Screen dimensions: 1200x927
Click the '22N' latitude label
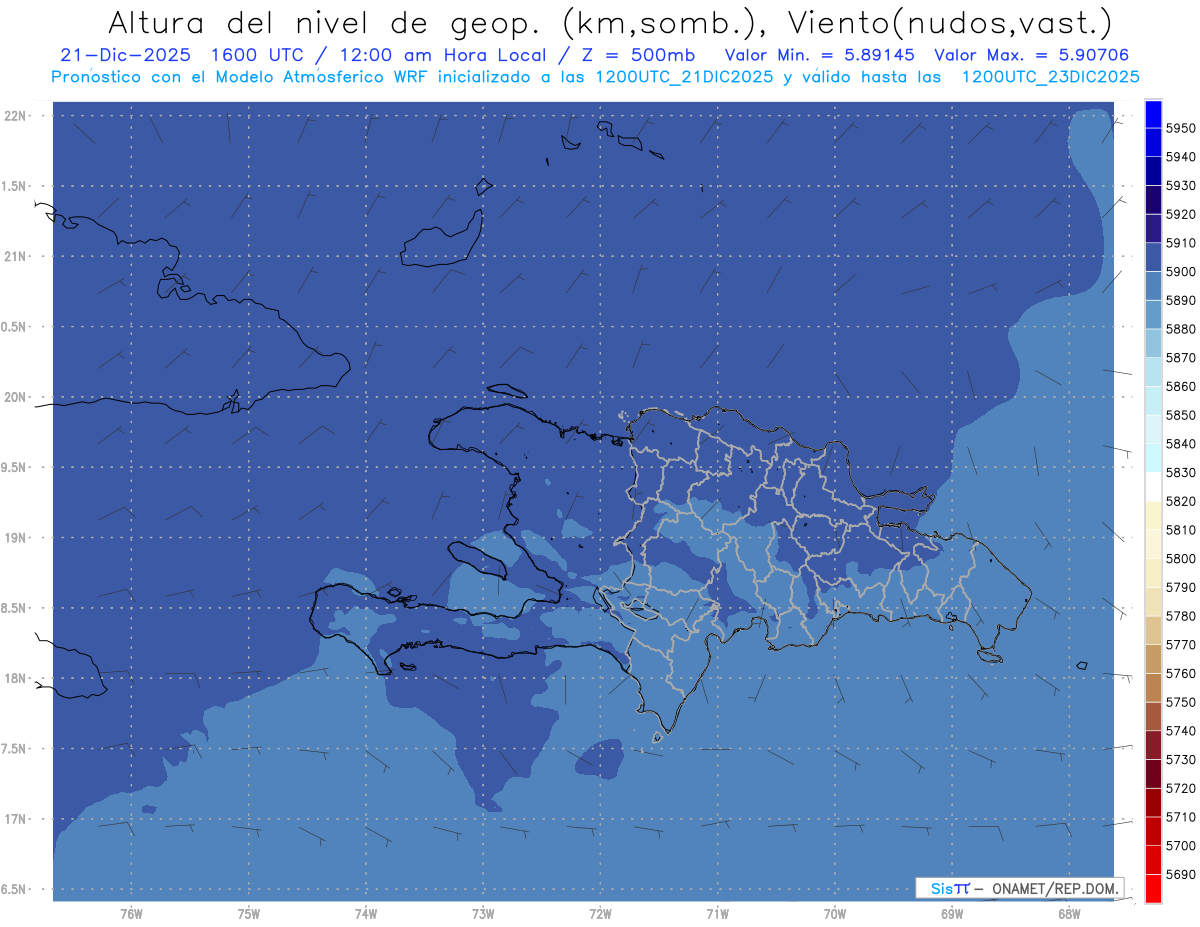point(17,116)
